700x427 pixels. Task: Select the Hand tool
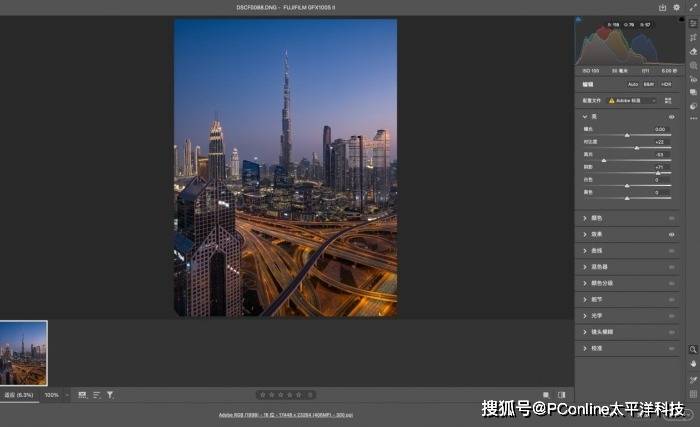click(693, 363)
